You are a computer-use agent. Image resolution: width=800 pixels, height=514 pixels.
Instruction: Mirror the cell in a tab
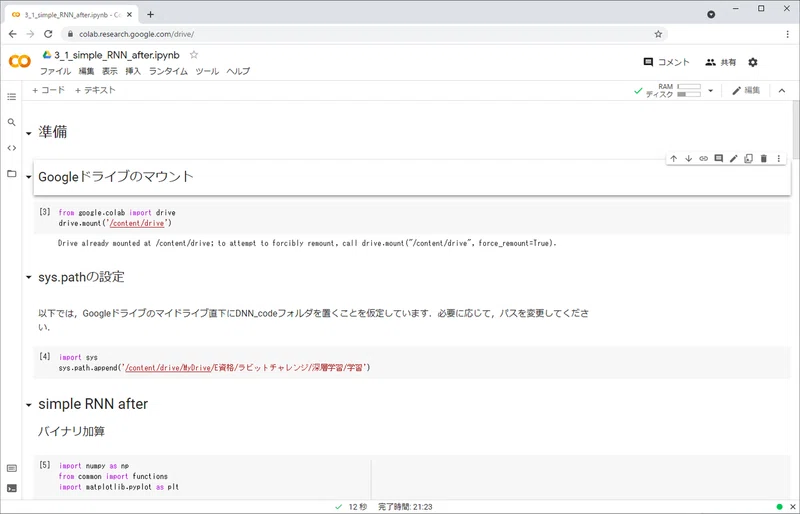point(748,159)
